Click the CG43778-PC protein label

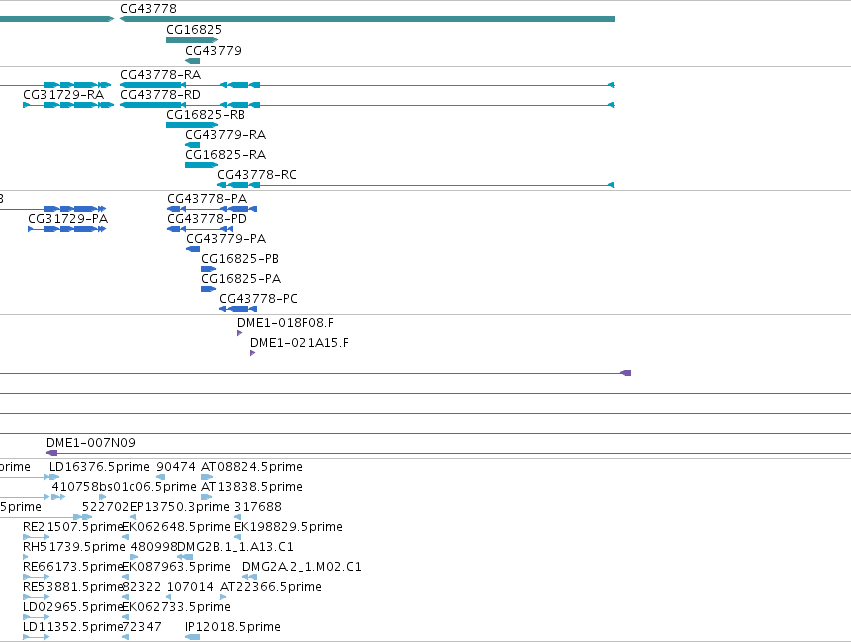[258, 299]
